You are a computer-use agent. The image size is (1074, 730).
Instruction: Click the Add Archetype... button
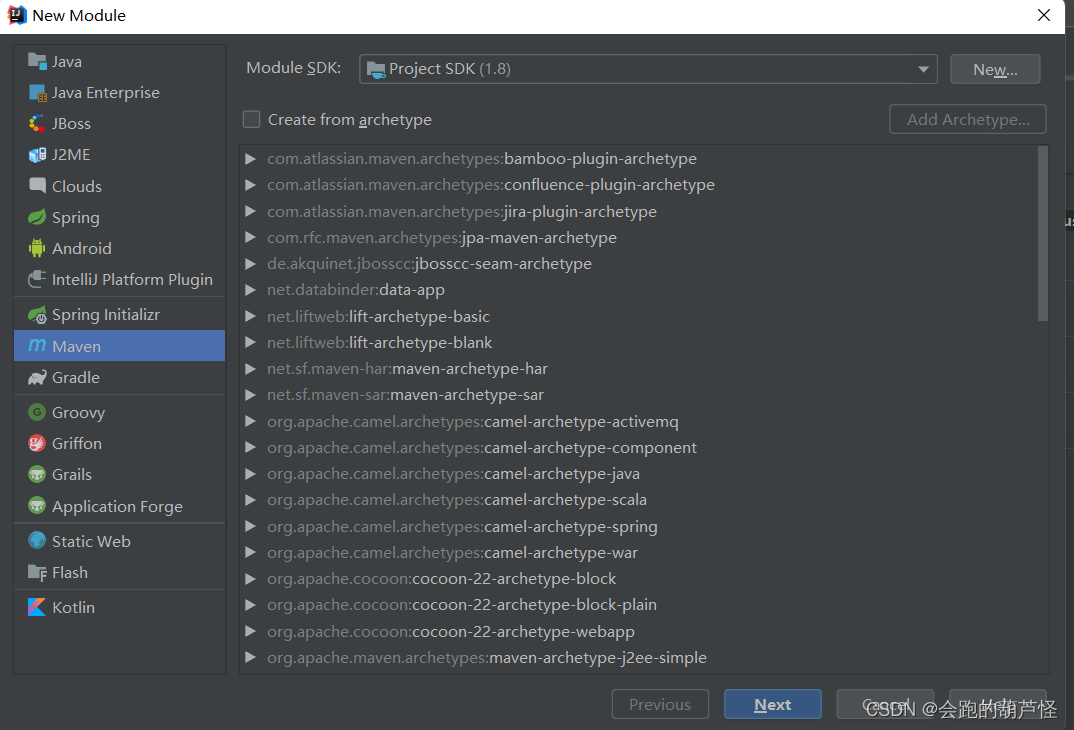click(968, 119)
